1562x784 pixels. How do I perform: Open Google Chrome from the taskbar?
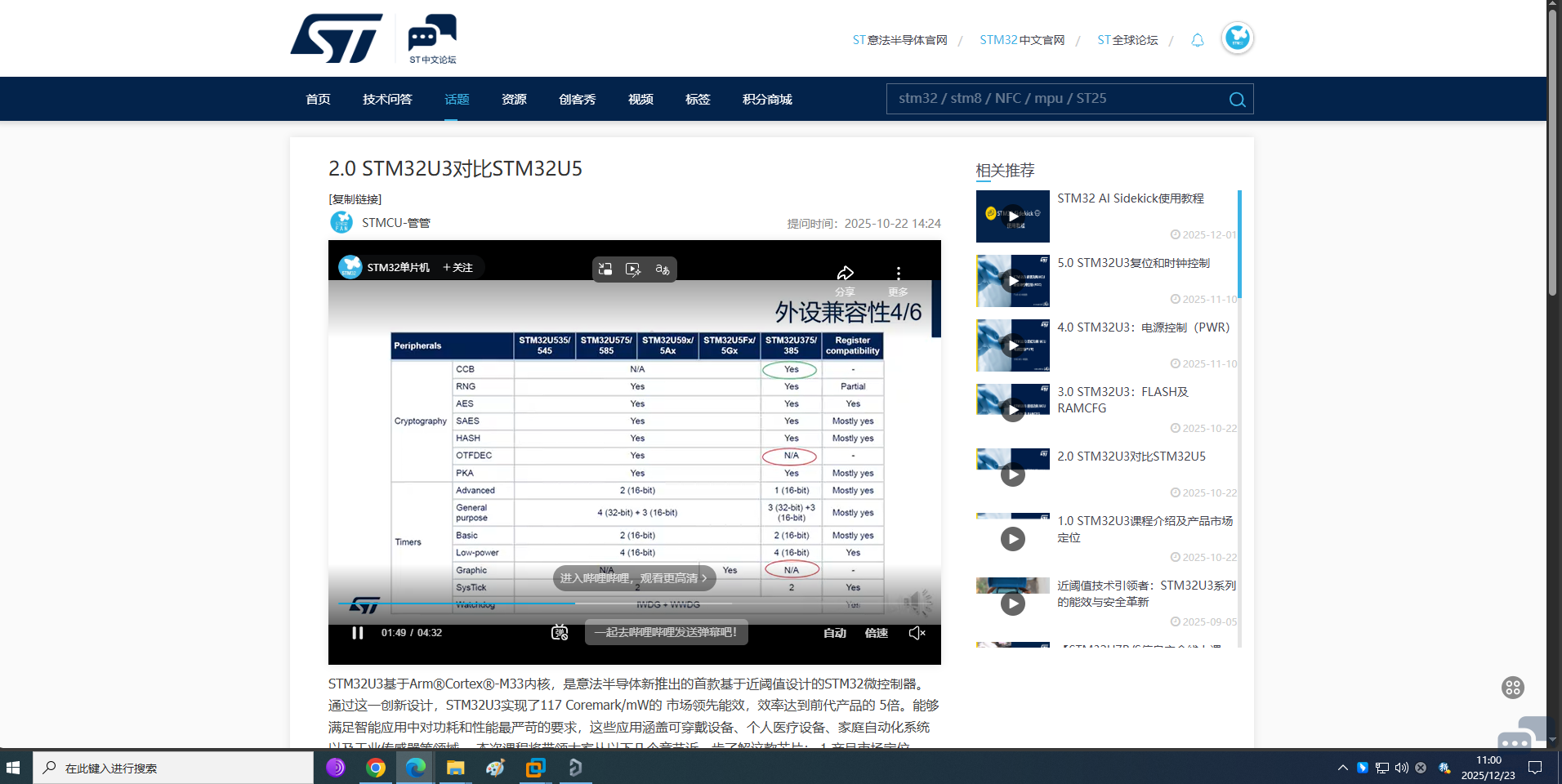click(x=375, y=768)
